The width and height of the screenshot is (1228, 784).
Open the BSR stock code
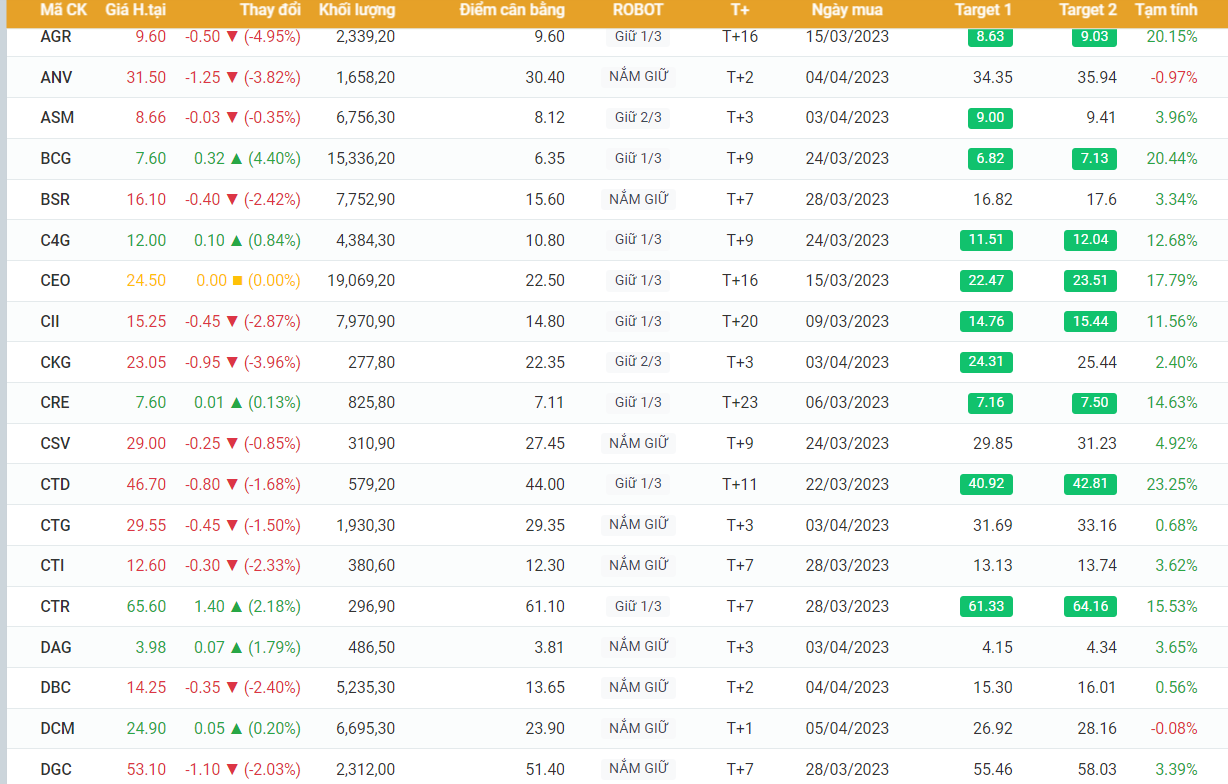pos(56,199)
